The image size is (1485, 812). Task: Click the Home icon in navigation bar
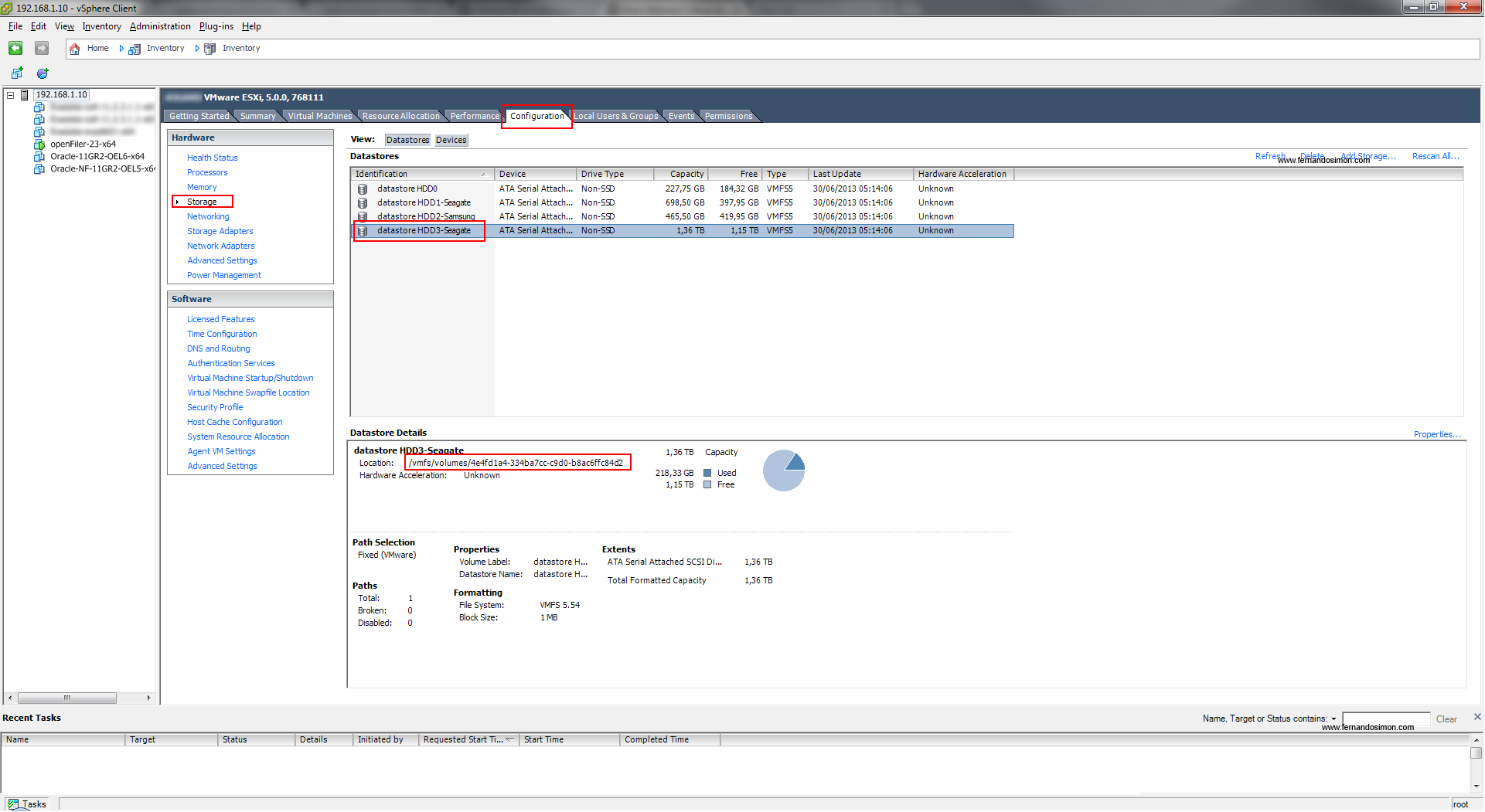click(75, 49)
